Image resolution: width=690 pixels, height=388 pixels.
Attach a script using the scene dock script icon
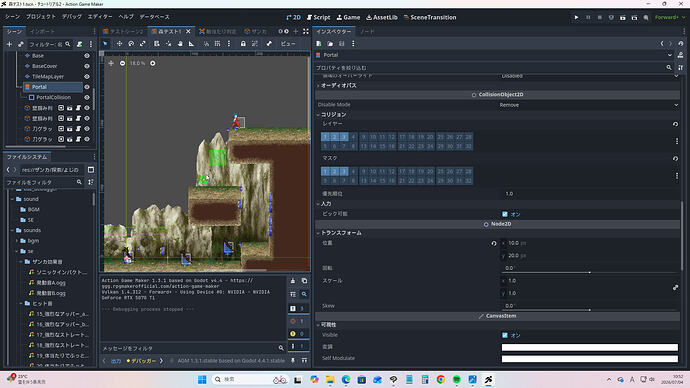(x=80, y=44)
